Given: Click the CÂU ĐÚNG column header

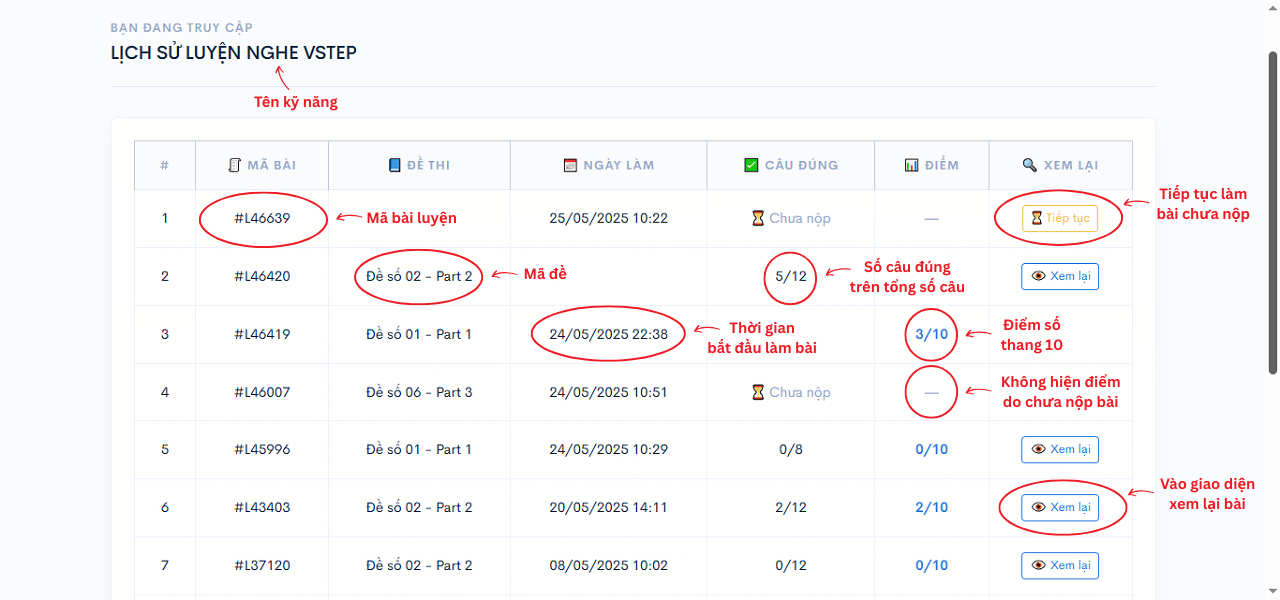Looking at the screenshot, I should (791, 165).
